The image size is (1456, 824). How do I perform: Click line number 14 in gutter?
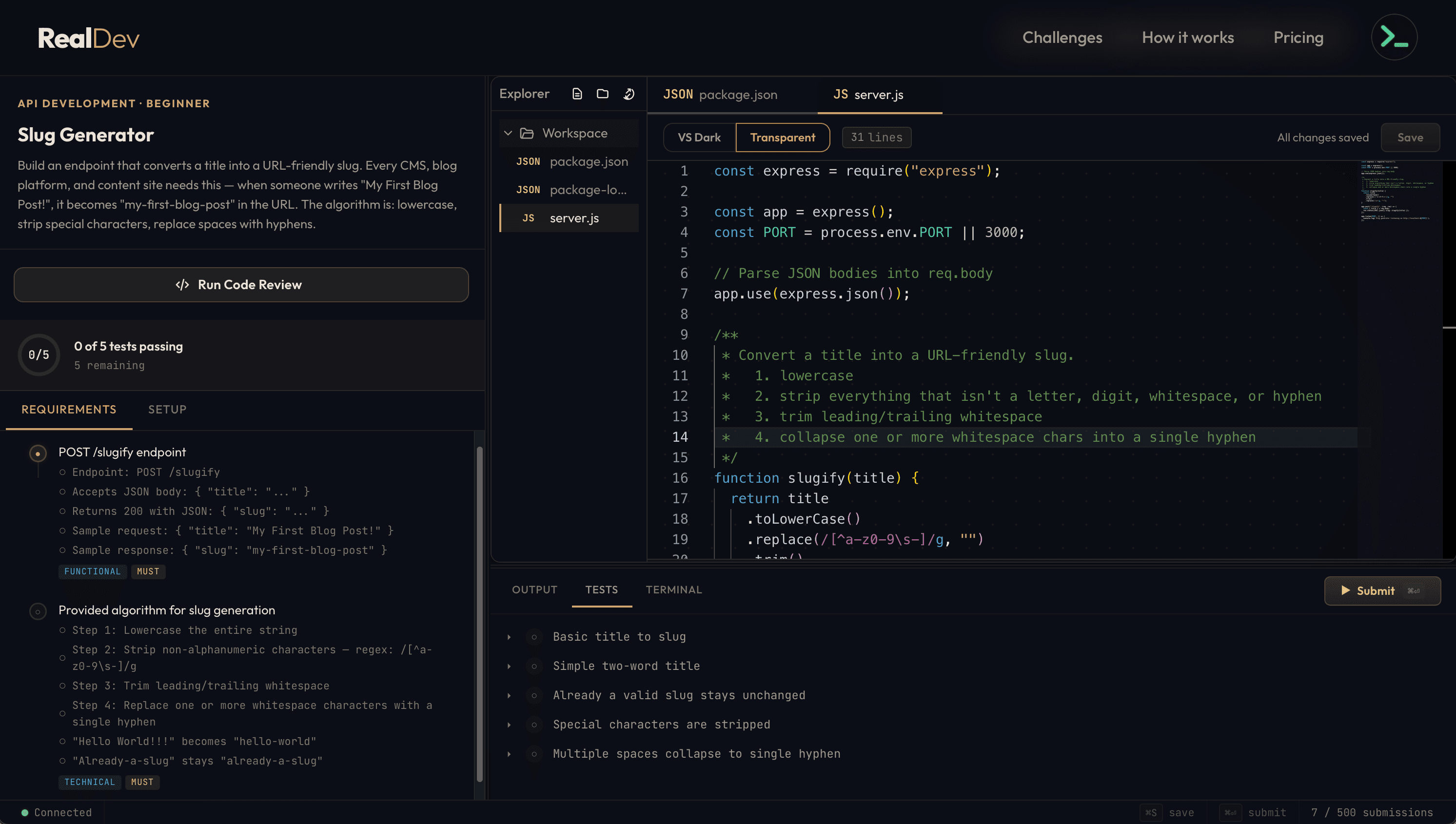tap(680, 437)
